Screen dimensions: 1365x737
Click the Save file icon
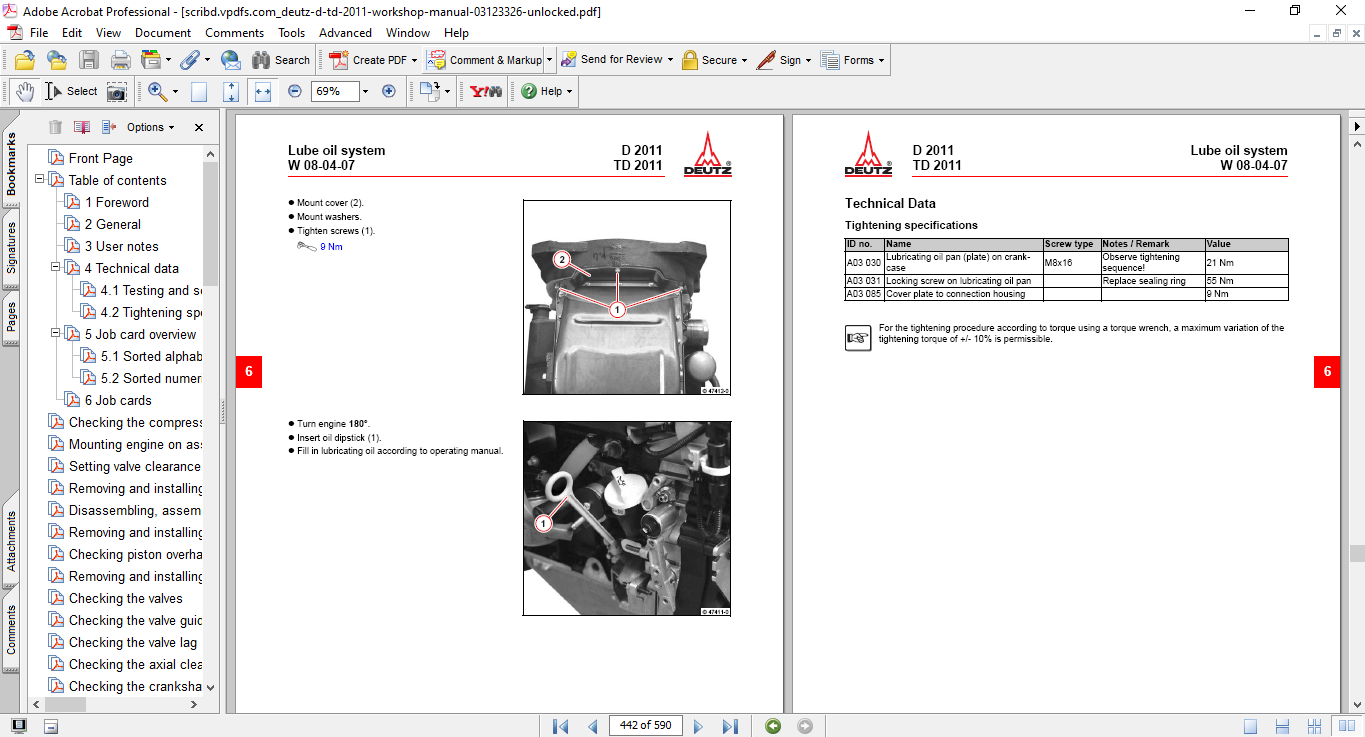click(x=89, y=60)
